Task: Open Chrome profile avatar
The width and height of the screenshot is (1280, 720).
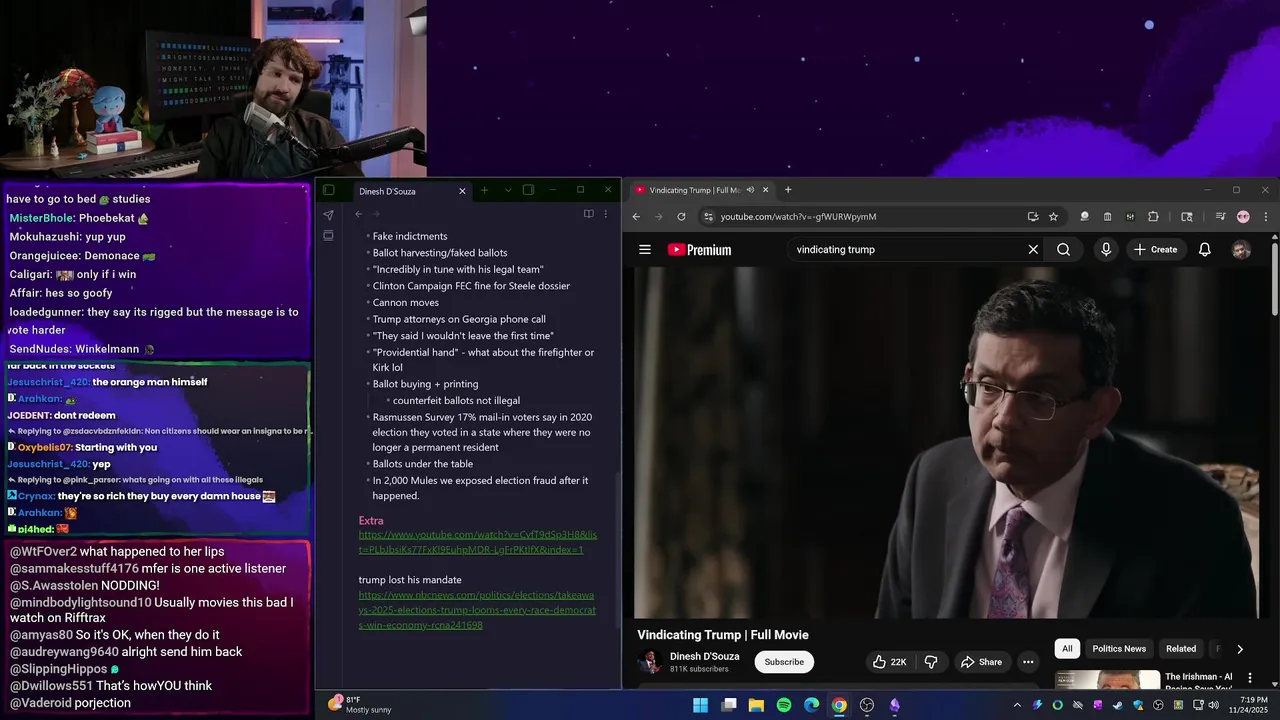Action: pos(1243,217)
